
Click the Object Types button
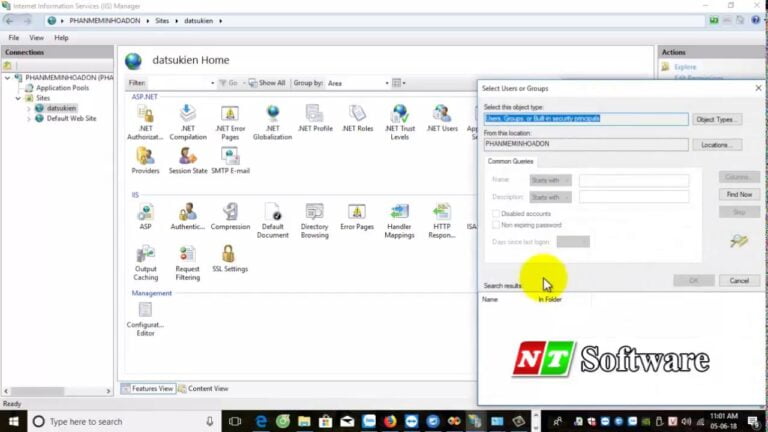click(x=717, y=119)
